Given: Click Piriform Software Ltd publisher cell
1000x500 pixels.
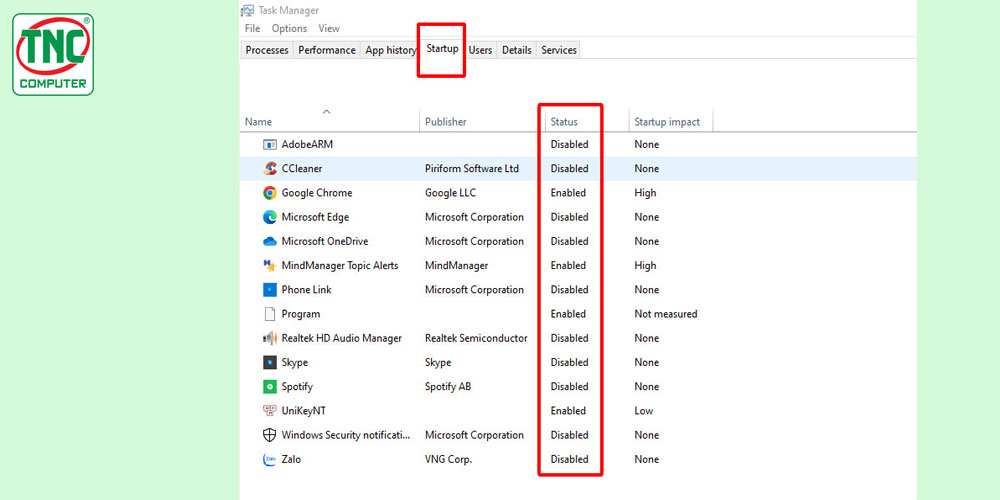Looking at the screenshot, I should coord(472,169).
